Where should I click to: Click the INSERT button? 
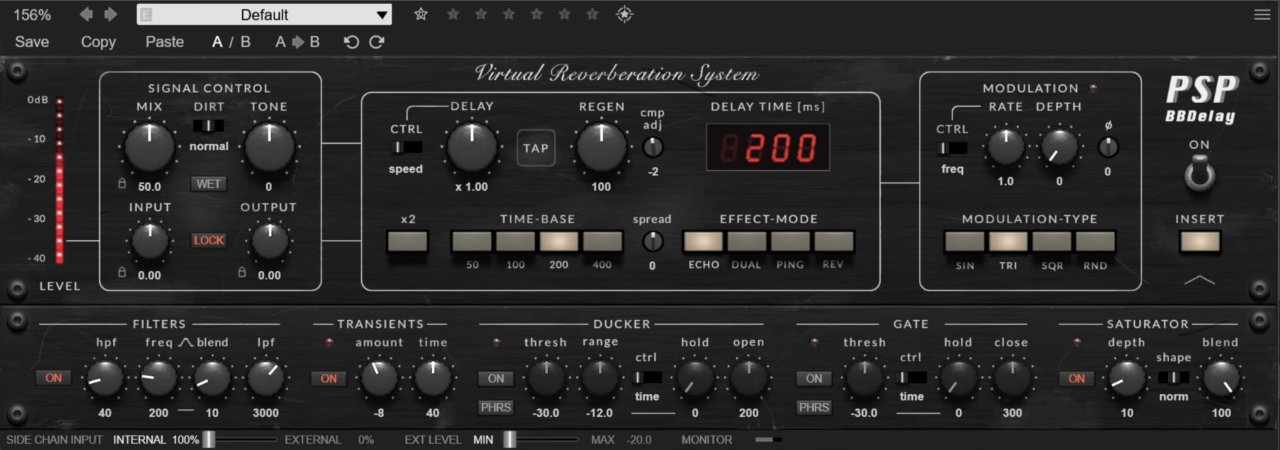(1199, 241)
